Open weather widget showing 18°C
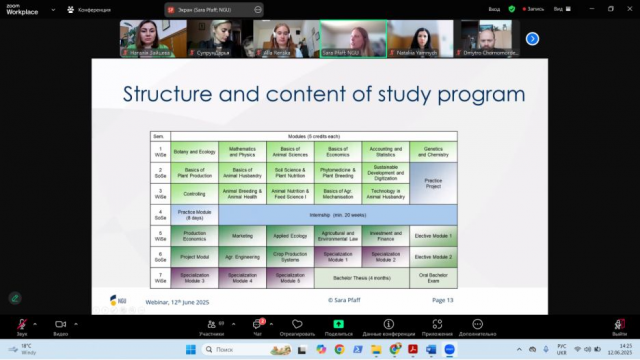640x360 pixels. pyautogui.click(x=23, y=349)
